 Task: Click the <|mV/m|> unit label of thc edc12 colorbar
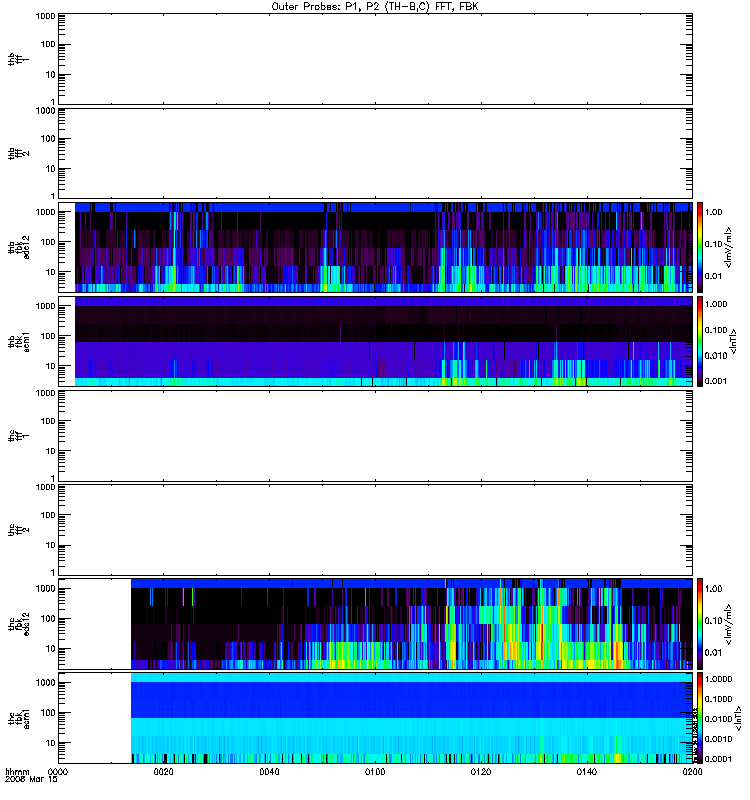[729, 623]
